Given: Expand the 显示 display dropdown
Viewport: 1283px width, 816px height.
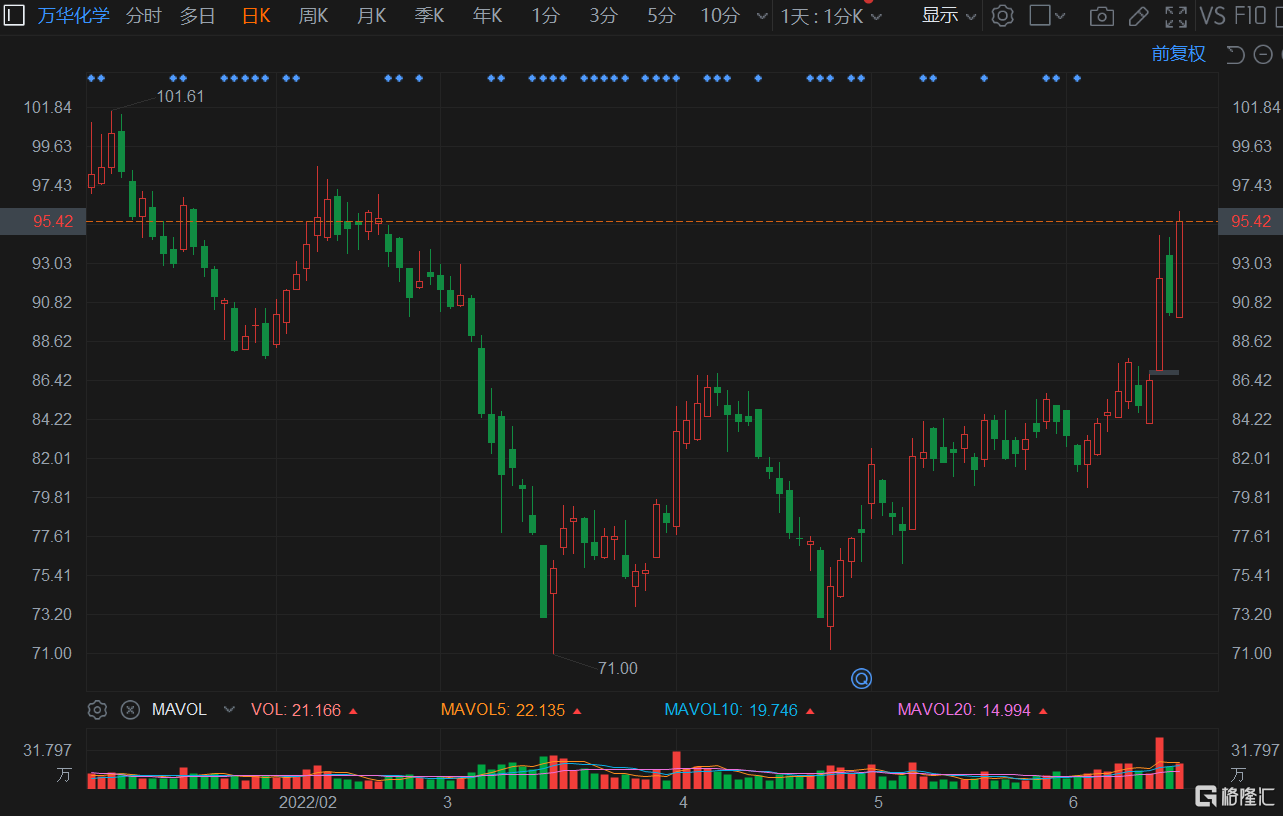Looking at the screenshot, I should 948,16.
